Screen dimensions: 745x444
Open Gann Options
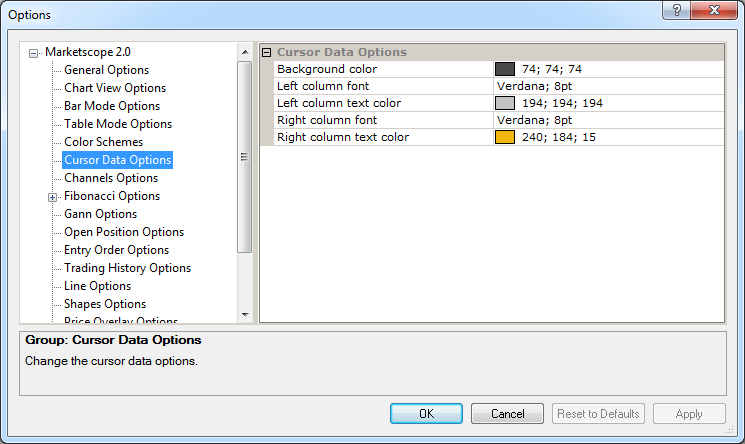101,214
